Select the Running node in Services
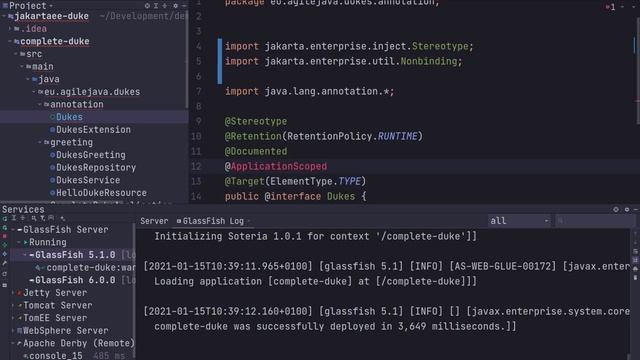The width and height of the screenshot is (640, 360). [x=48, y=242]
